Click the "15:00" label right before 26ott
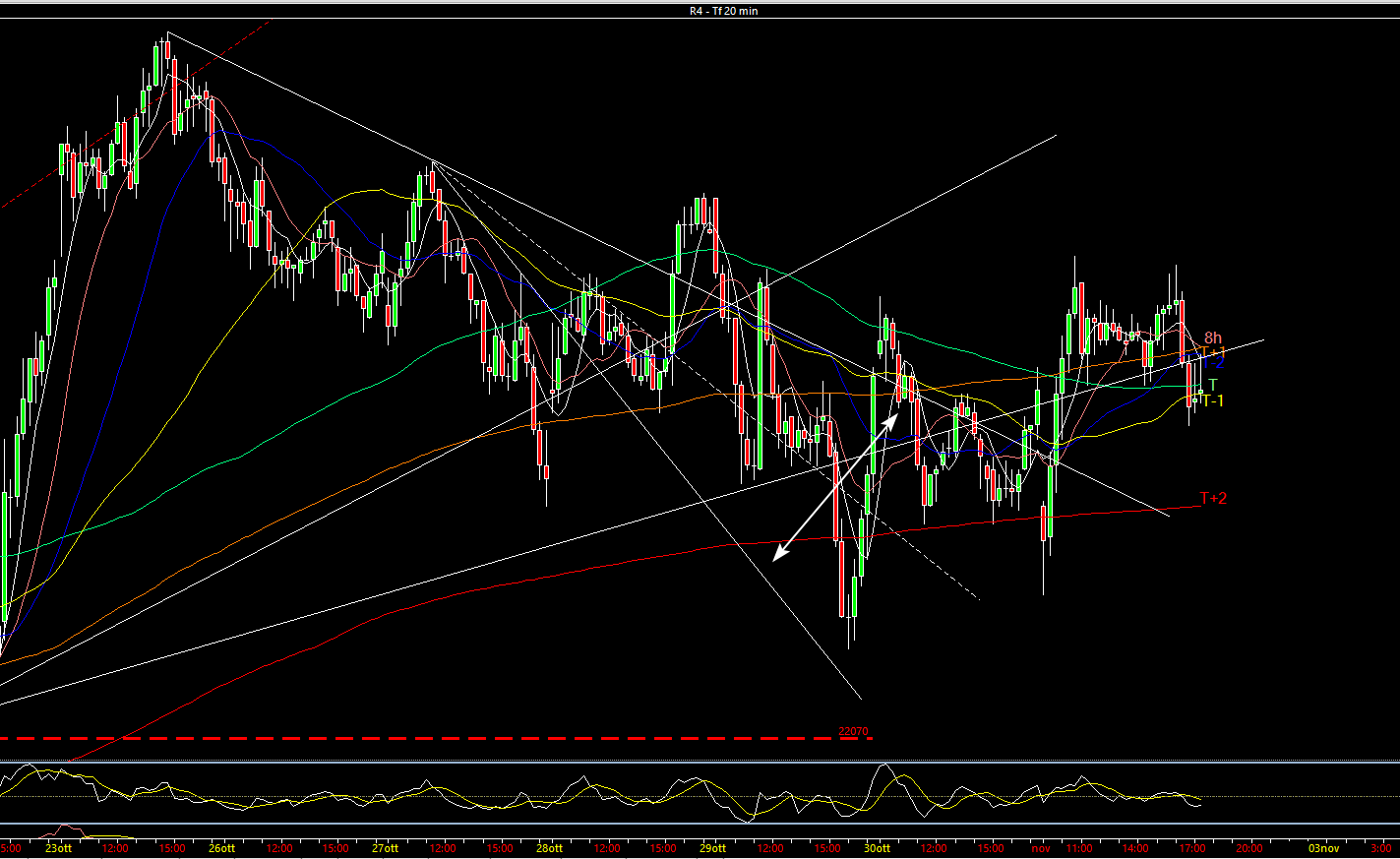The width and height of the screenshot is (1400, 859). [171, 847]
